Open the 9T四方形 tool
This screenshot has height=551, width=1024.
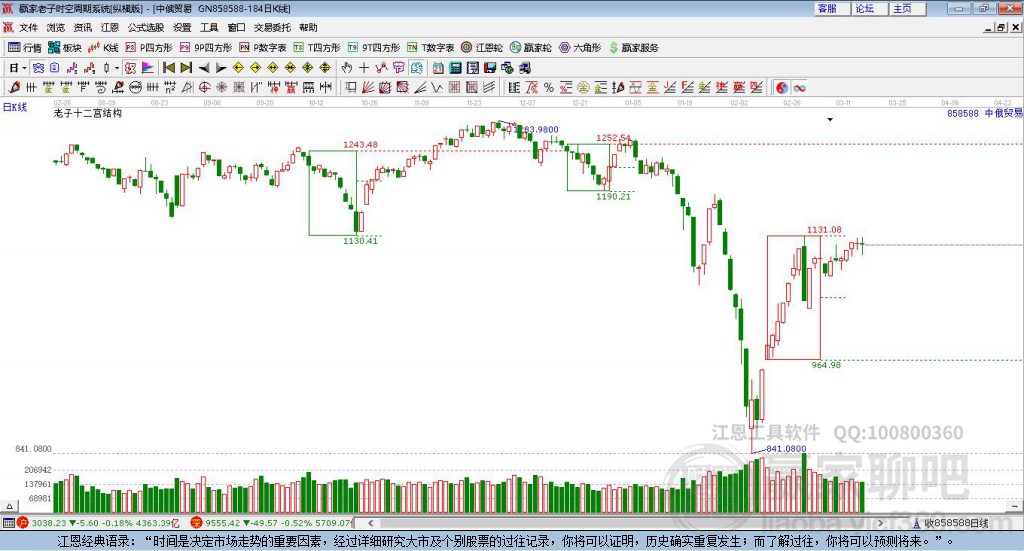click(374, 48)
